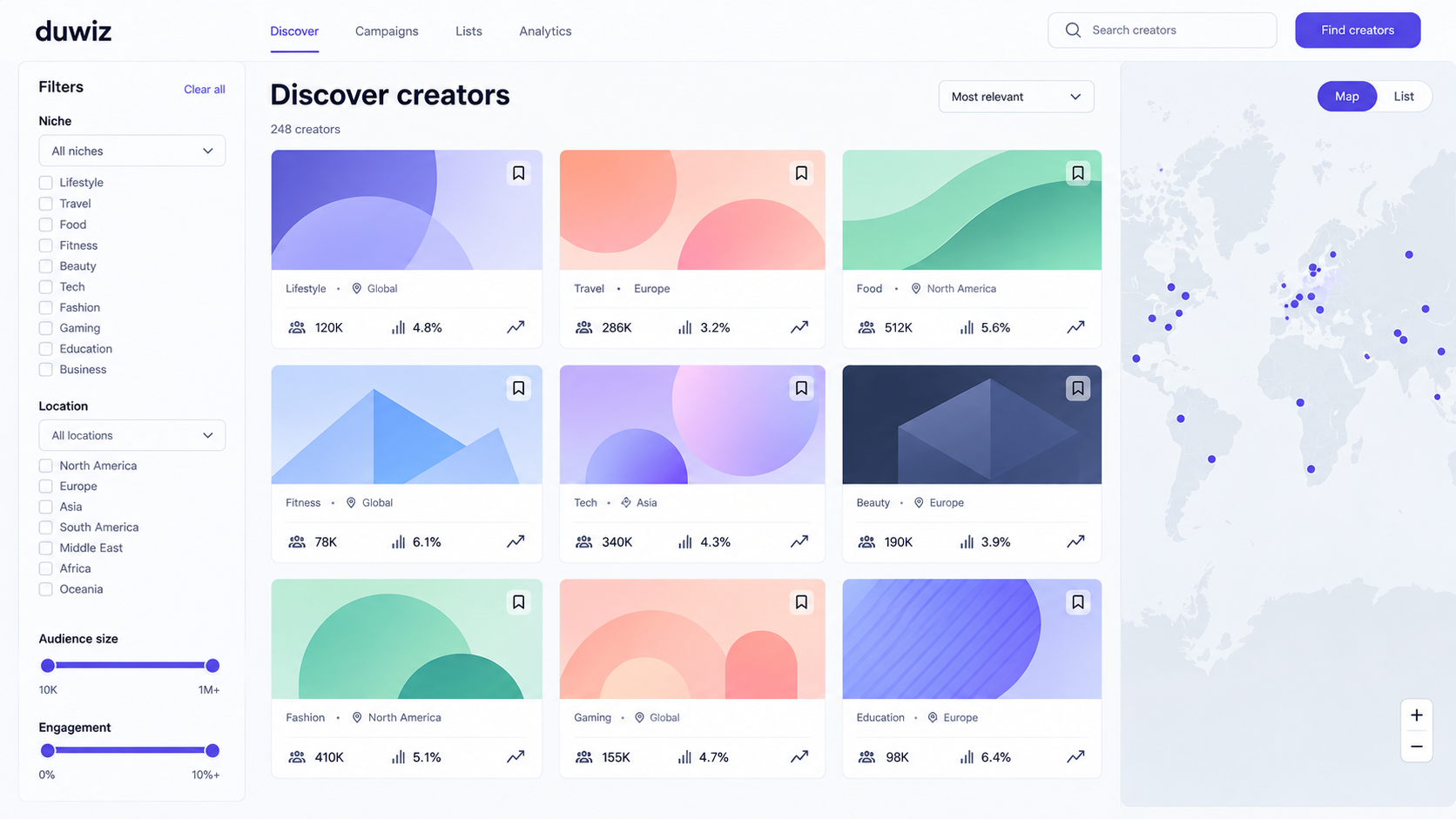
Task: Bookmark the Education Europe creator card
Action: tap(1078, 602)
